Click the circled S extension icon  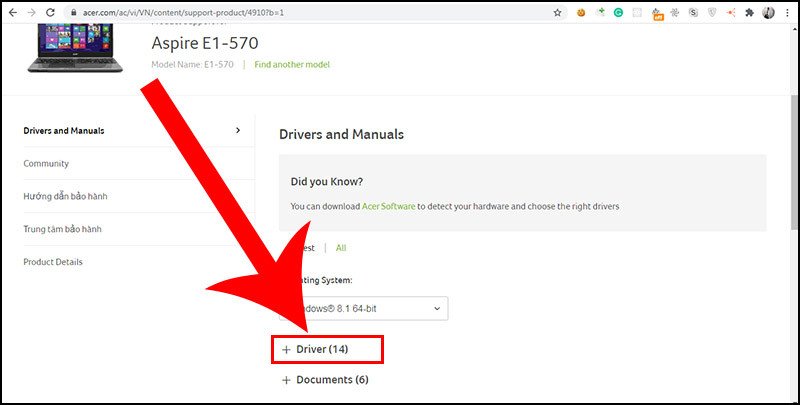tap(693, 13)
